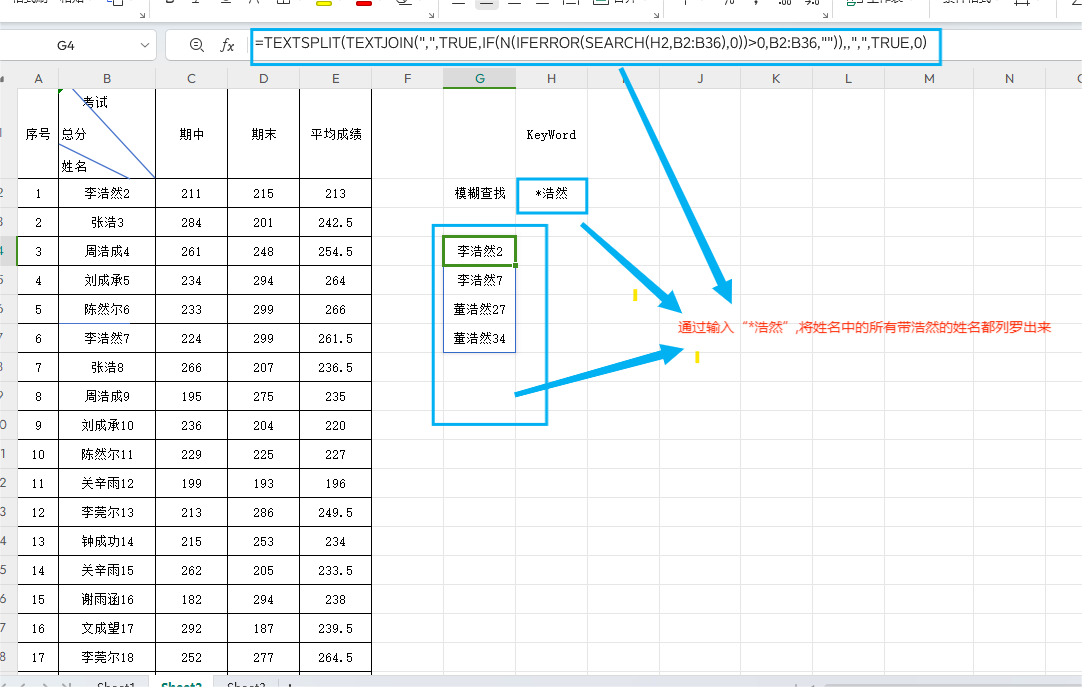The height and width of the screenshot is (687, 1082).
Task: Click the 期中 header cell
Action: (191, 134)
